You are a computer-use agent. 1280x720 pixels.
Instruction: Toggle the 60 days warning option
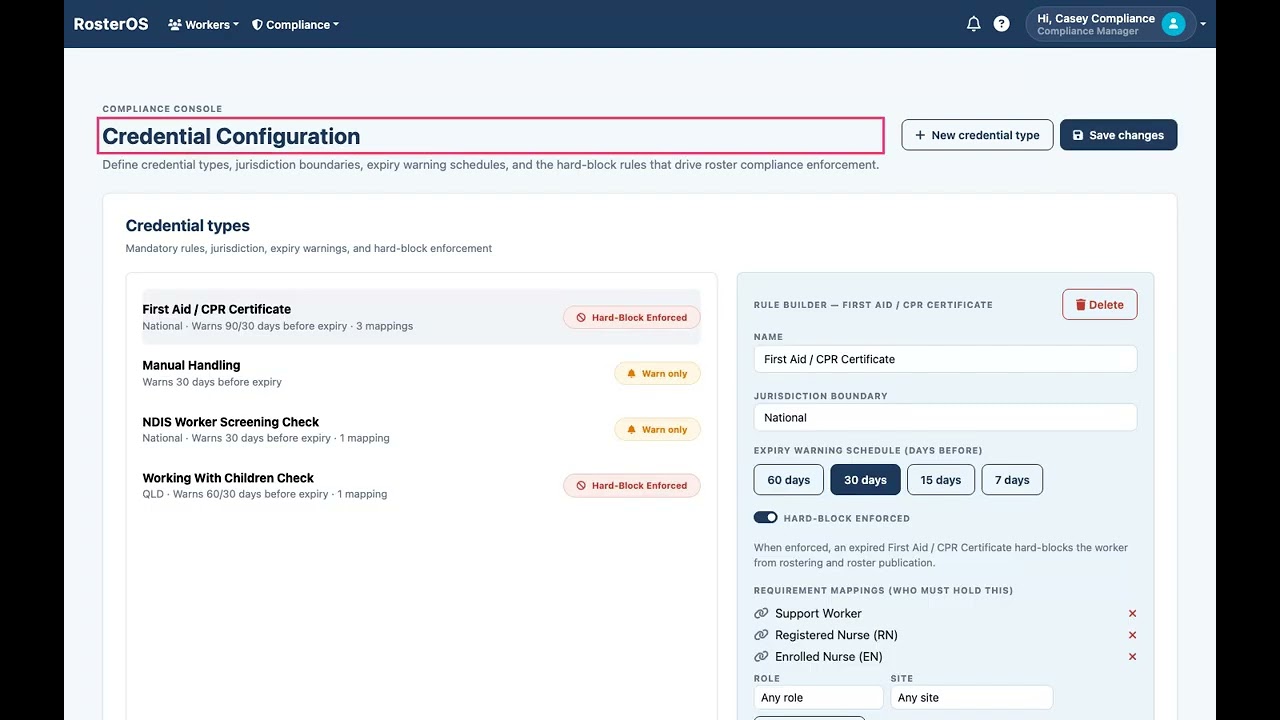[789, 480]
